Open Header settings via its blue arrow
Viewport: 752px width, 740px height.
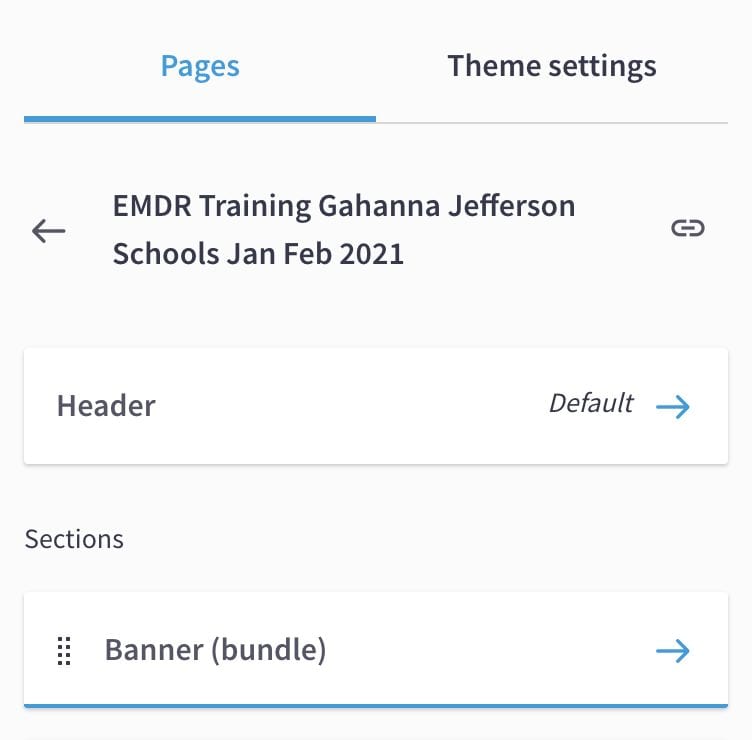coord(673,407)
